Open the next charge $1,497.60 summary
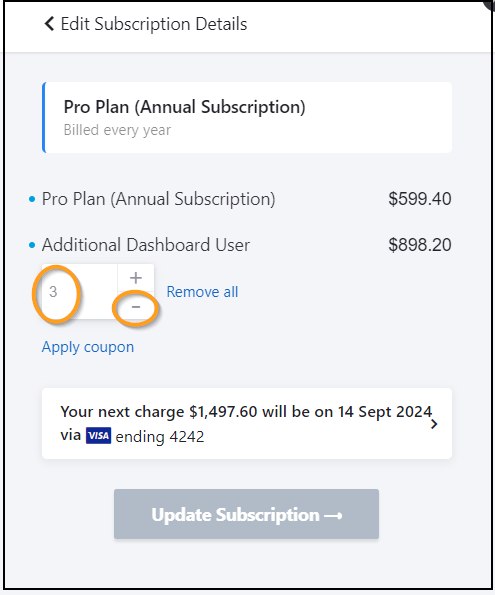This screenshot has width=495, height=595. click(247, 423)
